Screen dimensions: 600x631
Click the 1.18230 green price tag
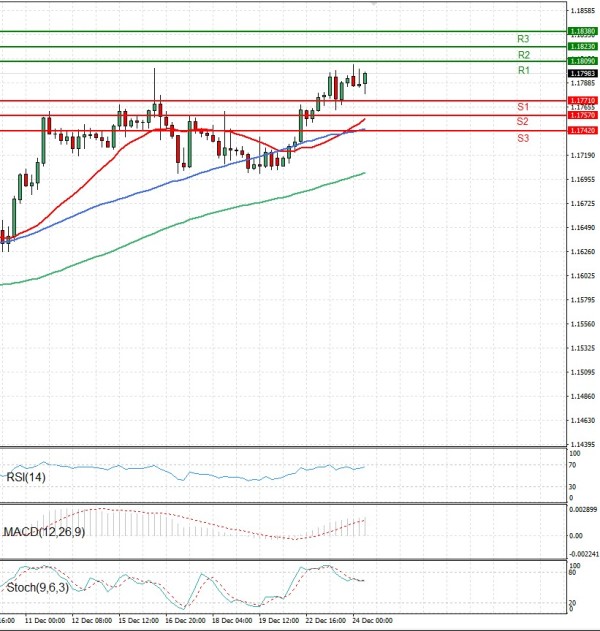(582, 46)
